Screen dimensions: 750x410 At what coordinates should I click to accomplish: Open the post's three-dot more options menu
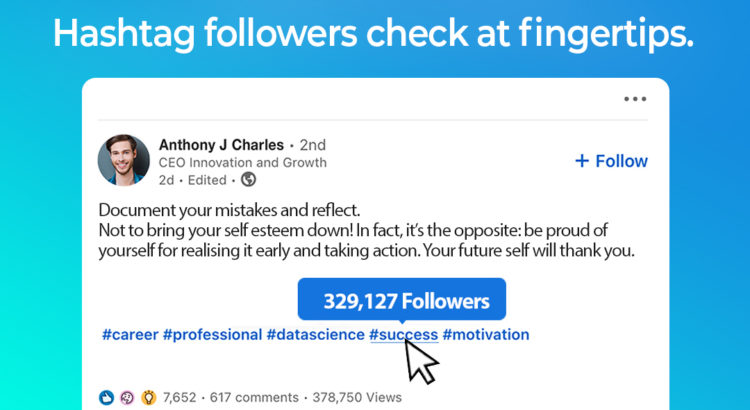[635, 99]
